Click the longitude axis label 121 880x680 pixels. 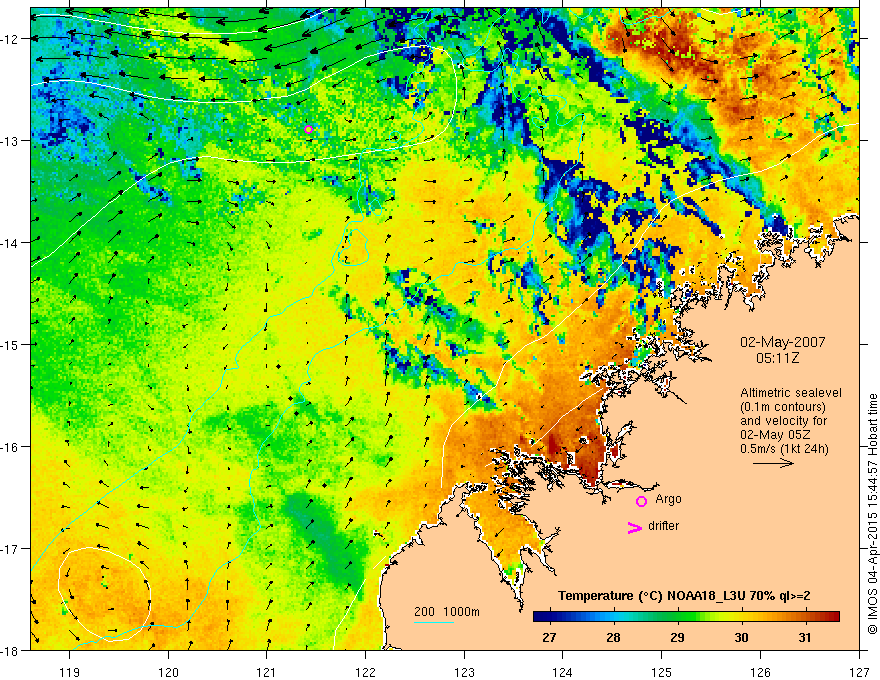pos(267,672)
